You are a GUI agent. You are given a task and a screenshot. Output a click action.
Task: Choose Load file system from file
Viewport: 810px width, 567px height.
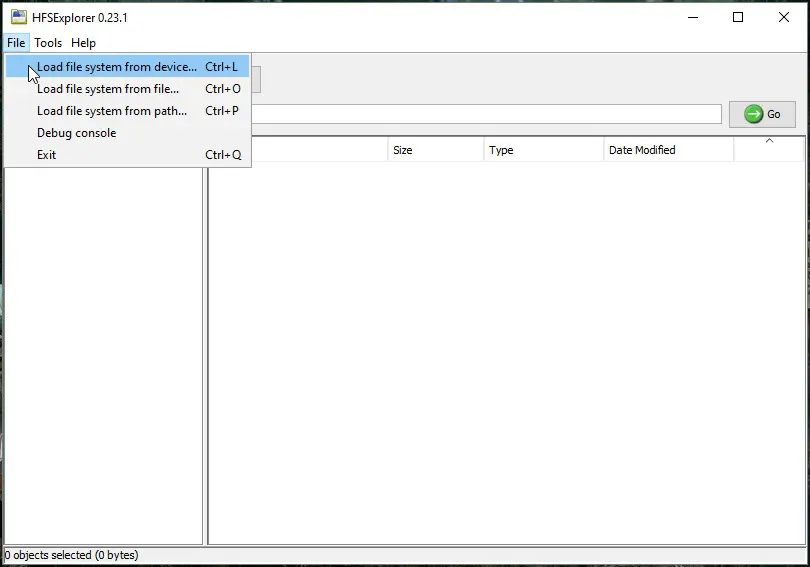127,89
